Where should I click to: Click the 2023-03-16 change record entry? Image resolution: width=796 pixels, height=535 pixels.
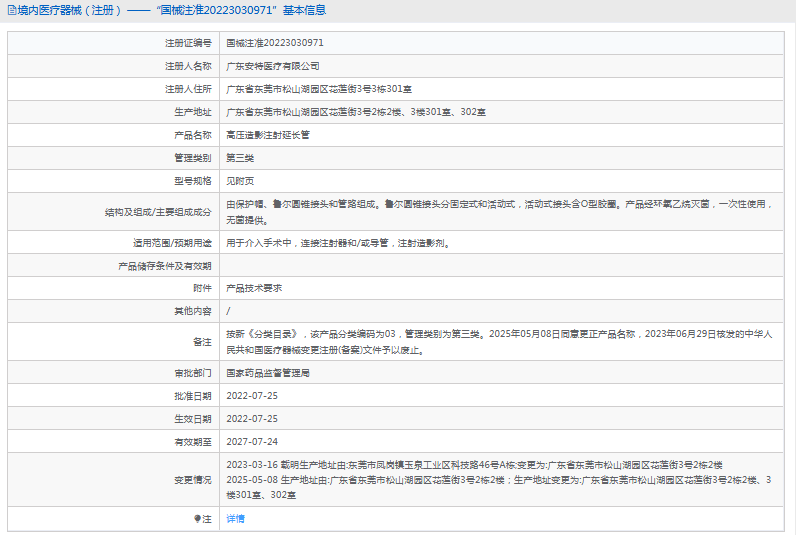point(474,465)
